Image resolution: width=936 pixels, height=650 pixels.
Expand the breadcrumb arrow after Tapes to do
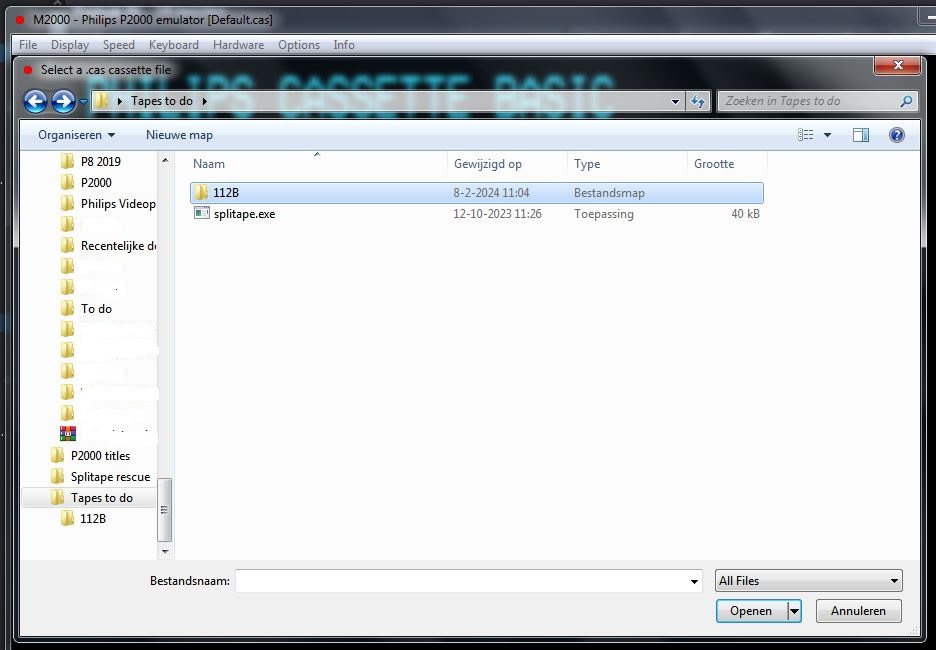[205, 101]
